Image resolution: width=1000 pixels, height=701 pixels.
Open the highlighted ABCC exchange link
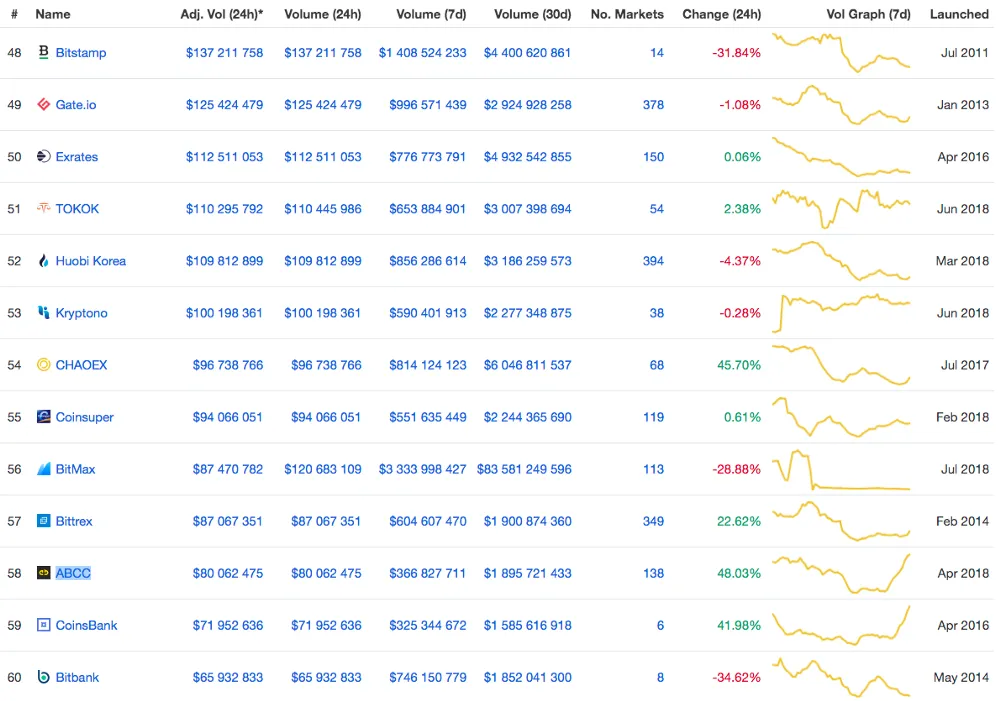coord(73,573)
